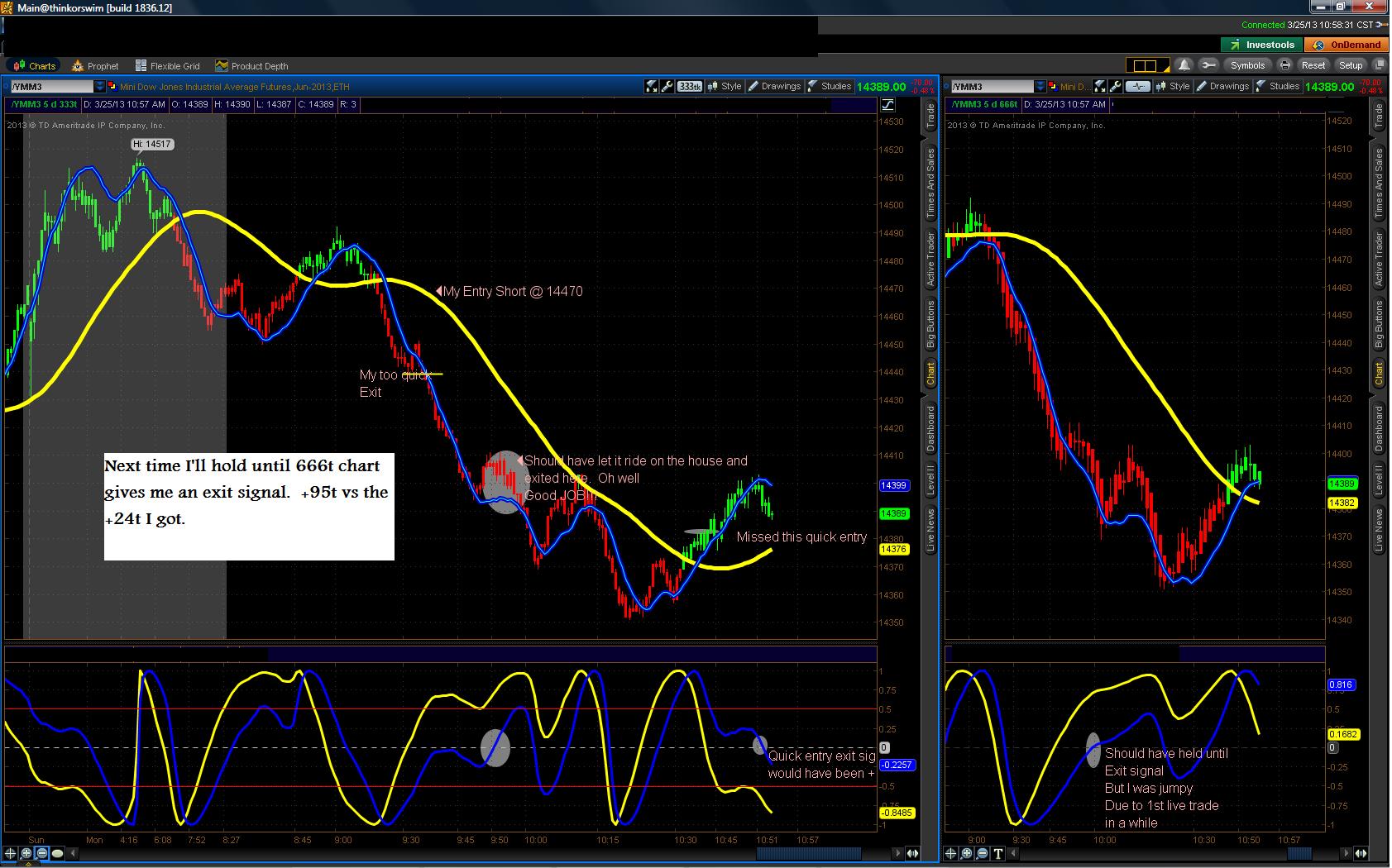1392x868 pixels.
Task: Click the right chart text drawing tool icon
Action: pos(998,853)
